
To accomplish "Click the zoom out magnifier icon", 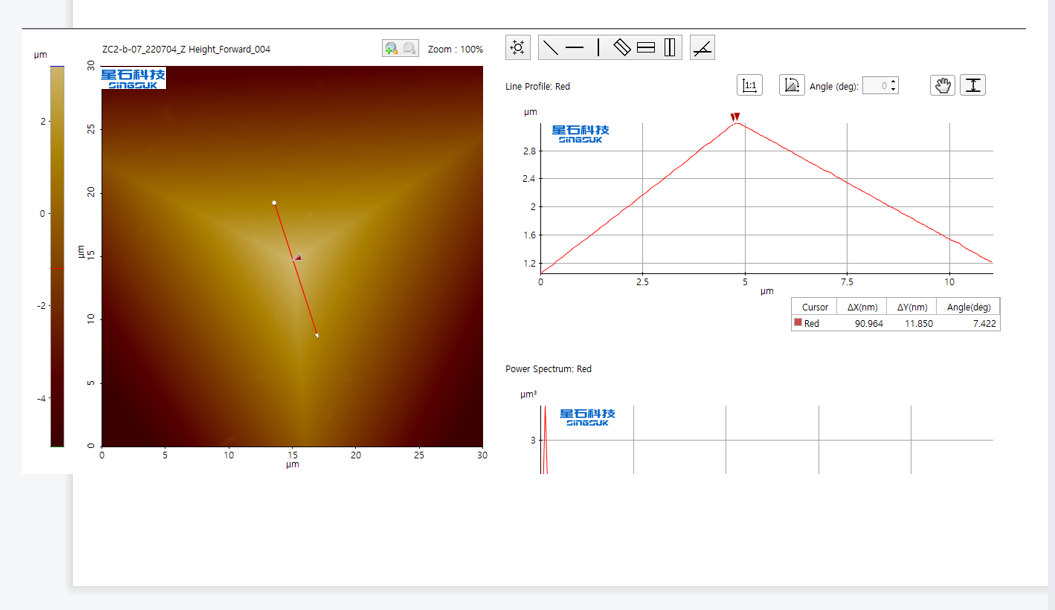I will pyautogui.click(x=409, y=48).
